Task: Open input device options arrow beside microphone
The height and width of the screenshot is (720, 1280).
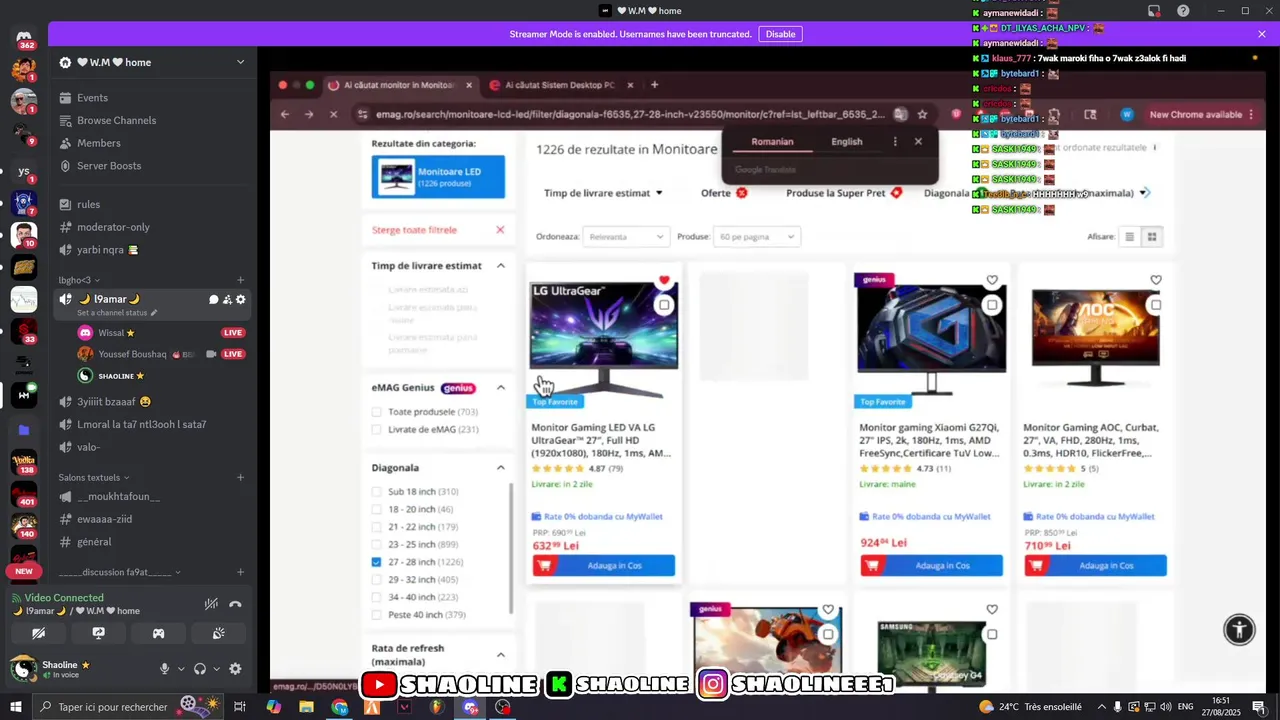Action: (181, 669)
